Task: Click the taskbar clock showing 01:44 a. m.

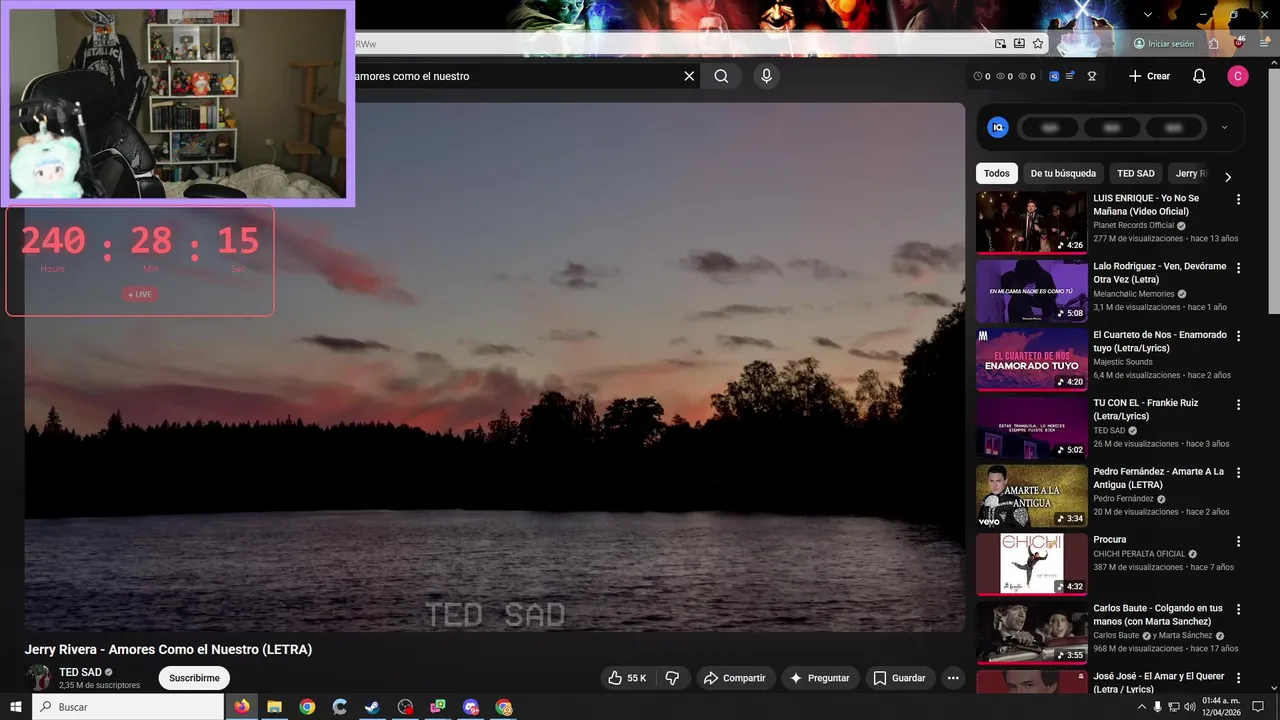Action: click(1221, 707)
